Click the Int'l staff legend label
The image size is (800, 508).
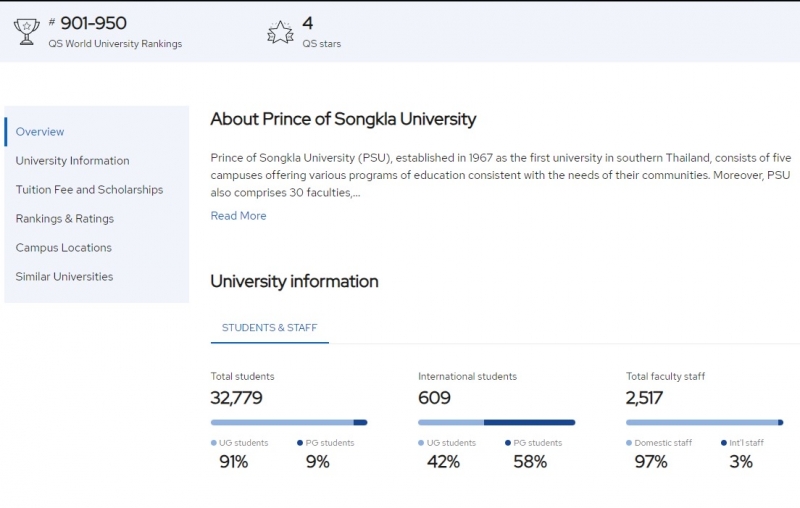pos(746,443)
